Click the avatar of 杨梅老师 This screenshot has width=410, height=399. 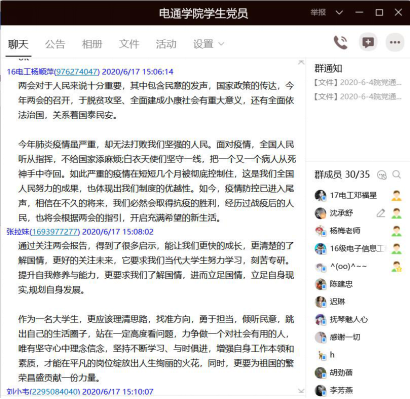pos(320,231)
